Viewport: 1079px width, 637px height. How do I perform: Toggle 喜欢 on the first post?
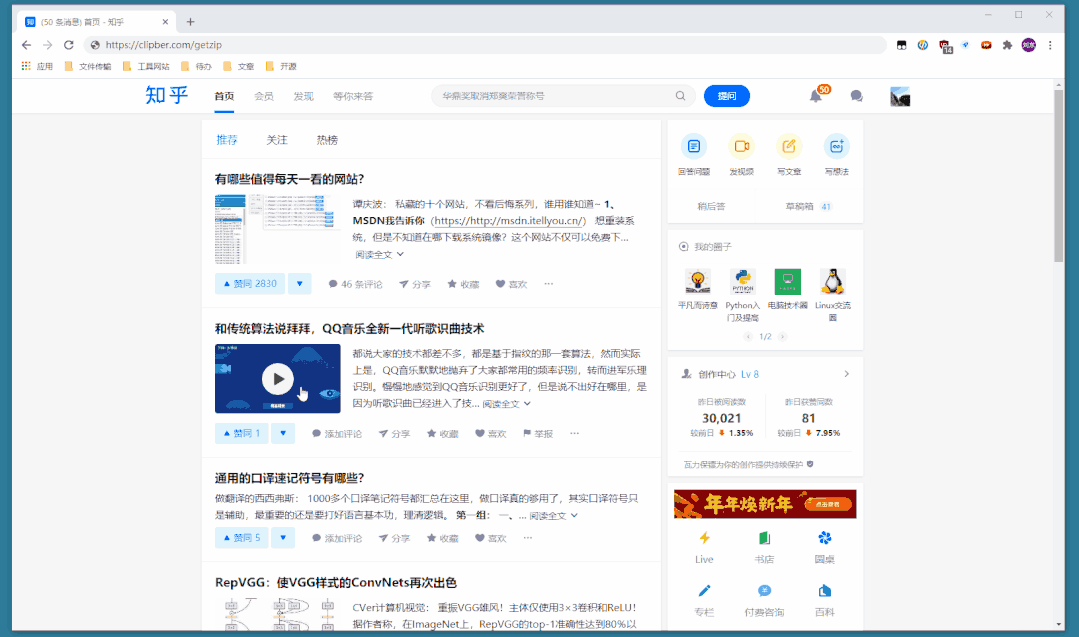click(511, 284)
